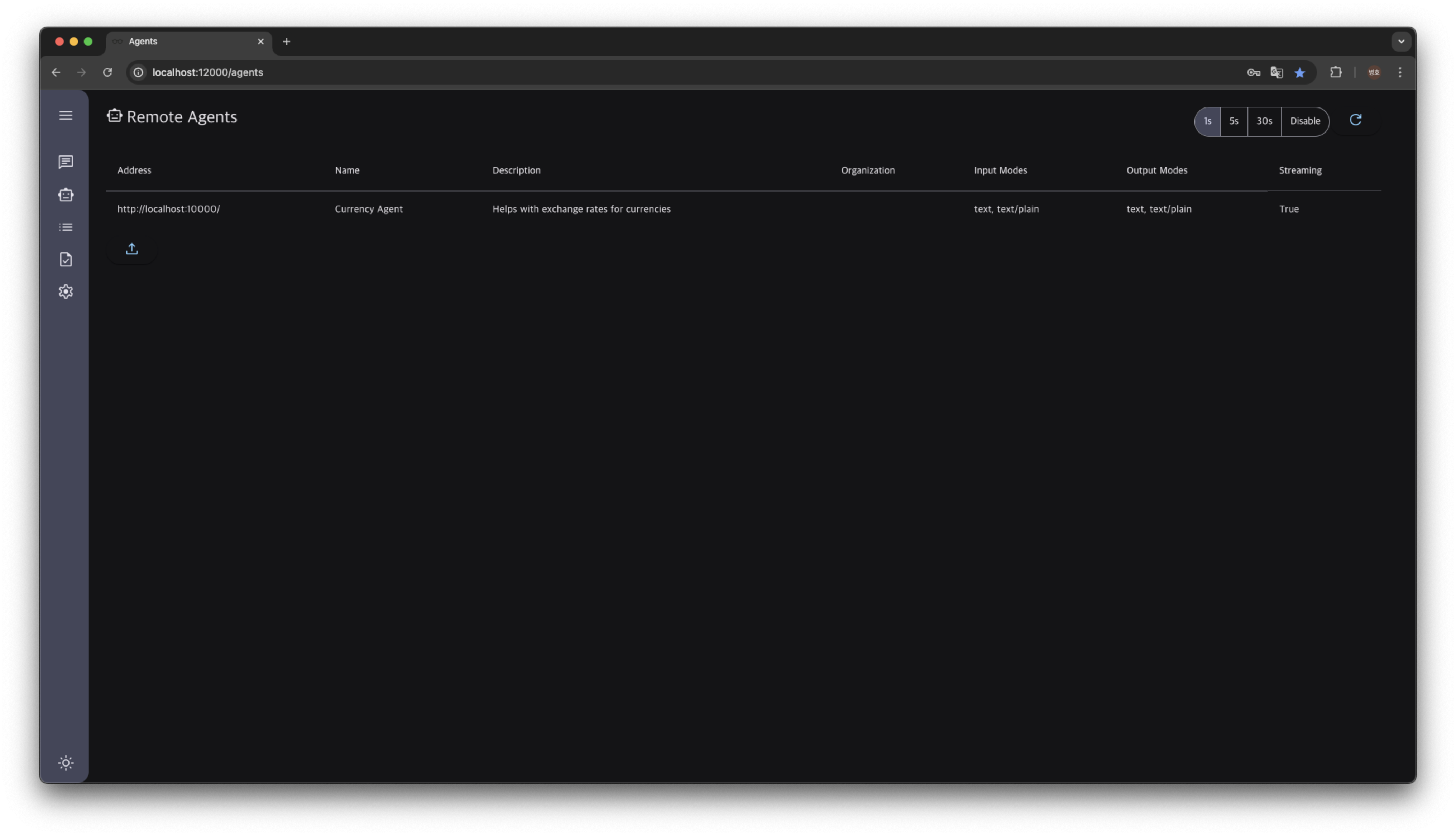Open the settings gear in sidebar

point(66,292)
